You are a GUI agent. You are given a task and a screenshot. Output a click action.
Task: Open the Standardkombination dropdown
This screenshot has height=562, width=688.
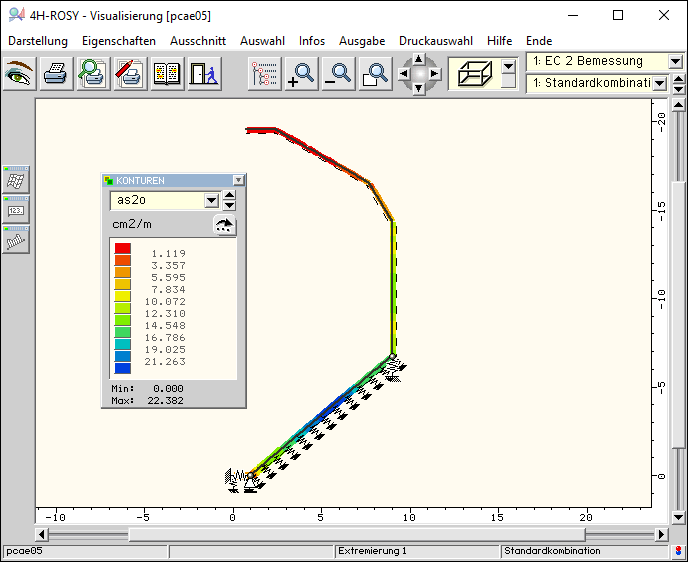click(660, 84)
